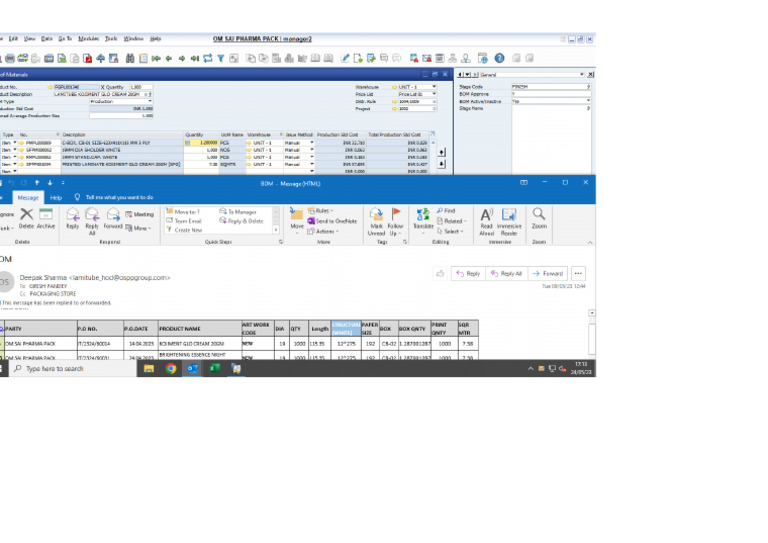Open the Tools menu in SAP
Image resolution: width=768 pixels, height=543 pixels.
[111, 39]
